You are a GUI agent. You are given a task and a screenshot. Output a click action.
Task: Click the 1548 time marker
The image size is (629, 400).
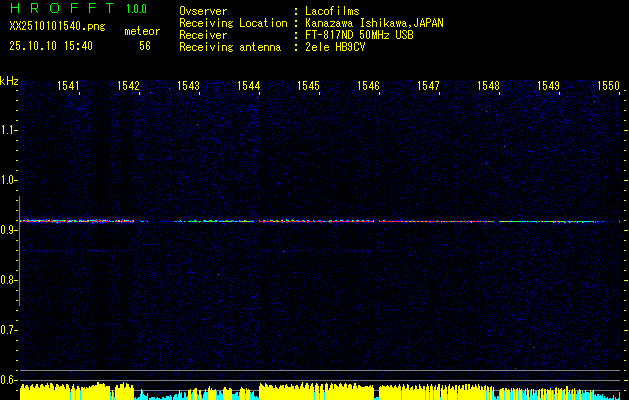pos(488,87)
